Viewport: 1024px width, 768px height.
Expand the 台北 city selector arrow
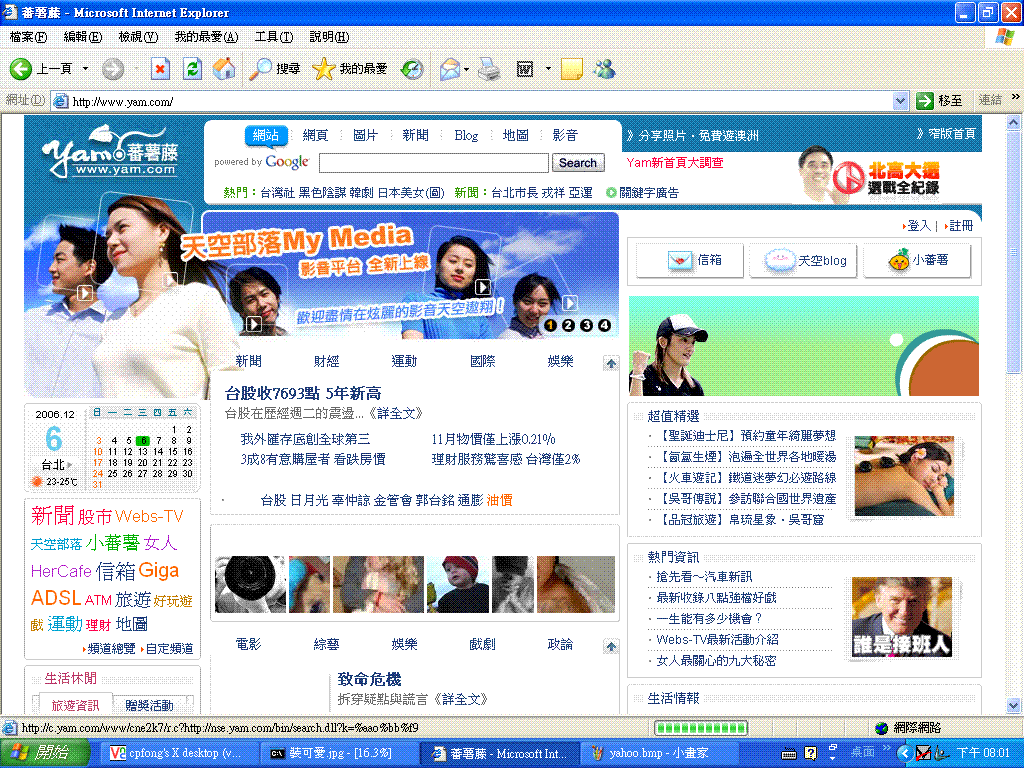(69, 465)
